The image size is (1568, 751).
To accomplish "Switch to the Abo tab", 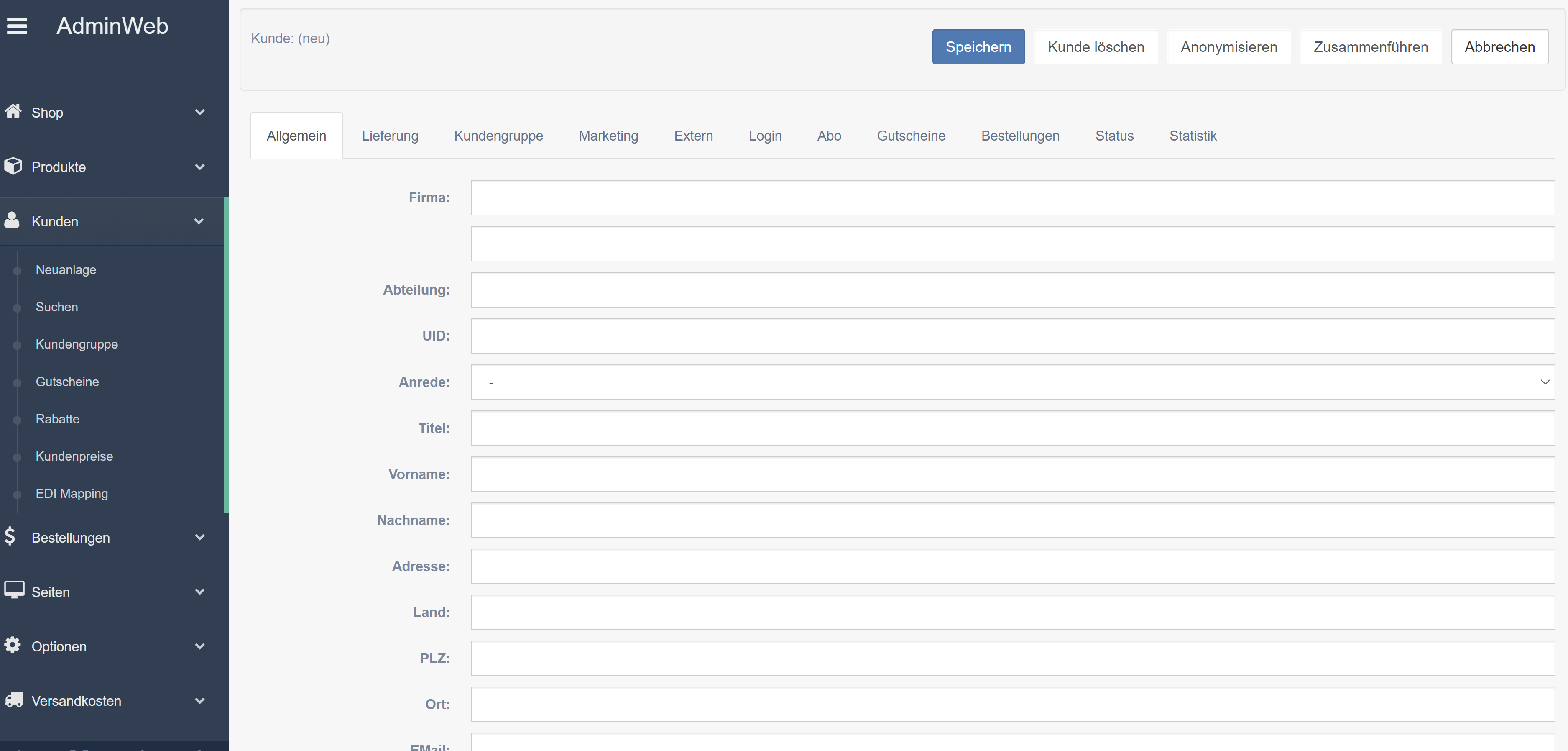I will pyautogui.click(x=829, y=136).
